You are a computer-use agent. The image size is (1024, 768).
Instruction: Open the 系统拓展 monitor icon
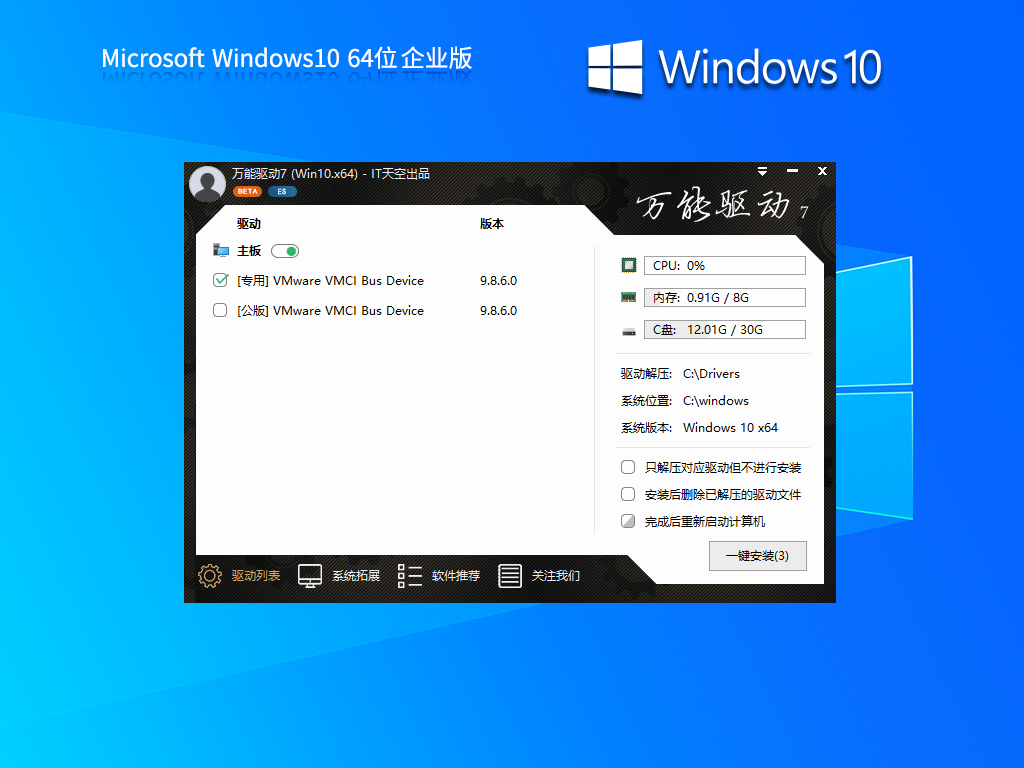[x=308, y=576]
